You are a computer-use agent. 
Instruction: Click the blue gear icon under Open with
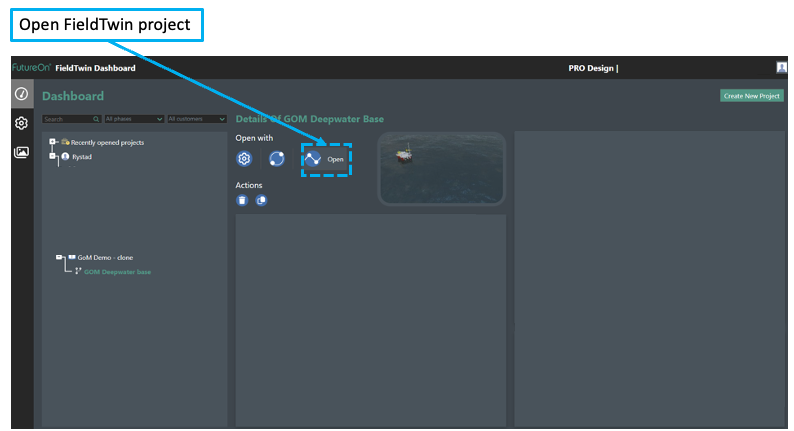pyautogui.click(x=244, y=159)
